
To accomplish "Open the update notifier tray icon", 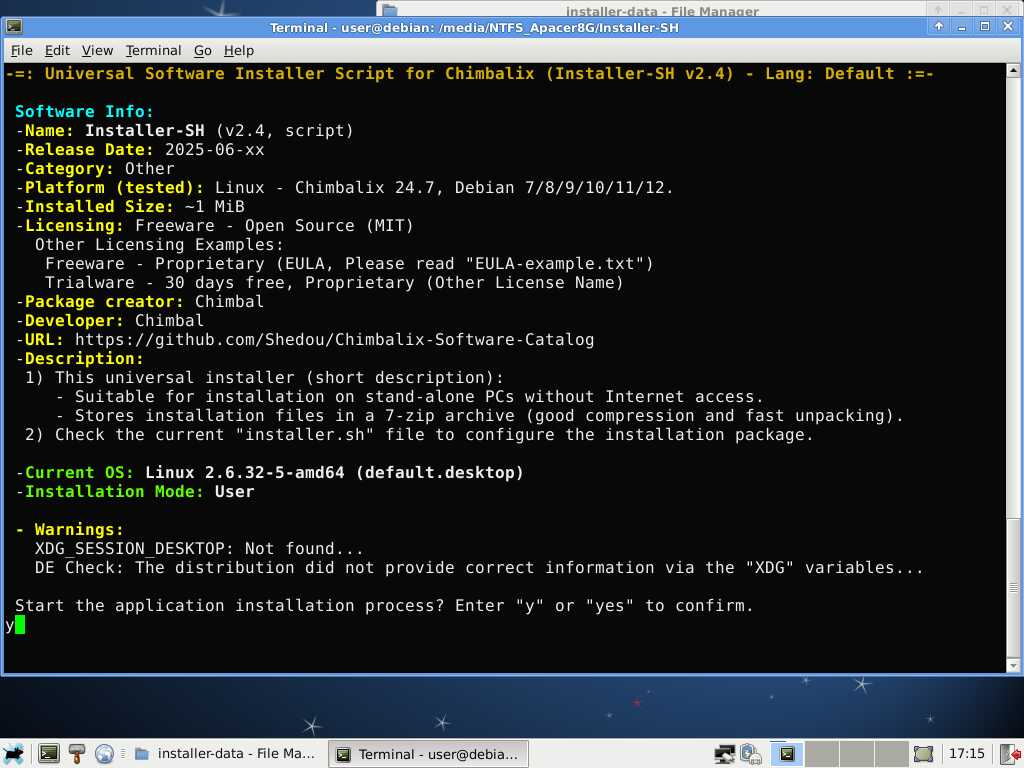I will click(751, 754).
